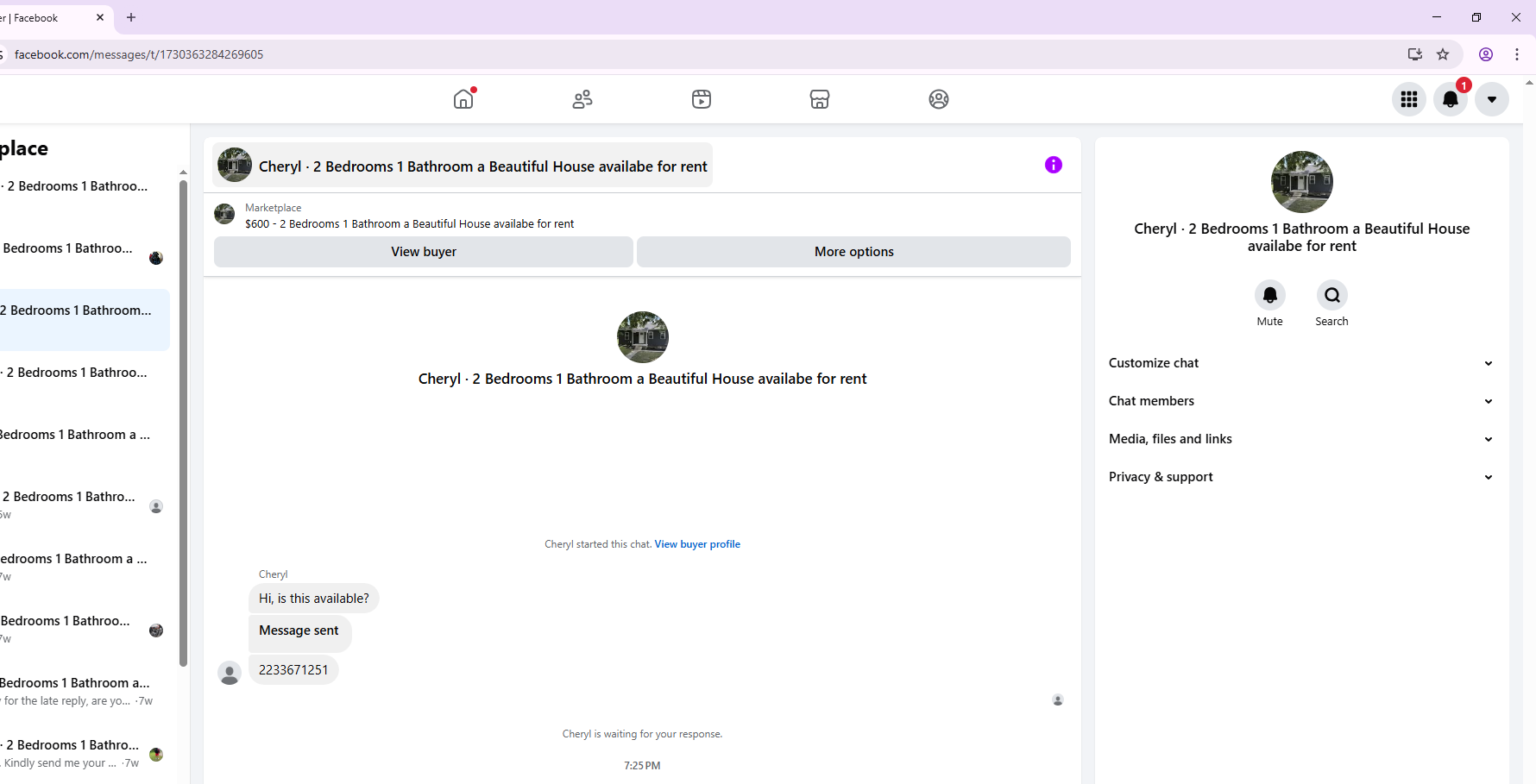Click the seen-receipt avatar under messages

click(1058, 700)
